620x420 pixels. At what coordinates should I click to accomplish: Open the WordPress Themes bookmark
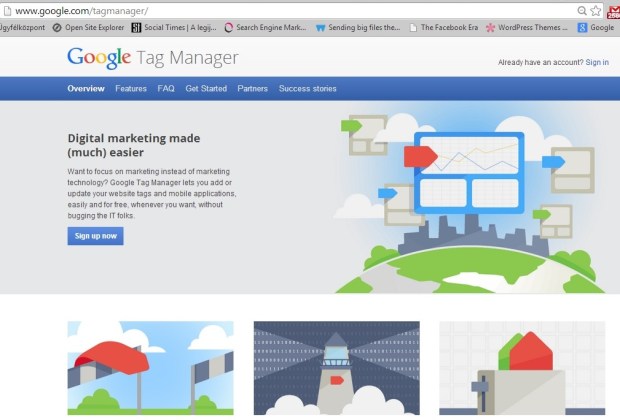[x=527, y=28]
